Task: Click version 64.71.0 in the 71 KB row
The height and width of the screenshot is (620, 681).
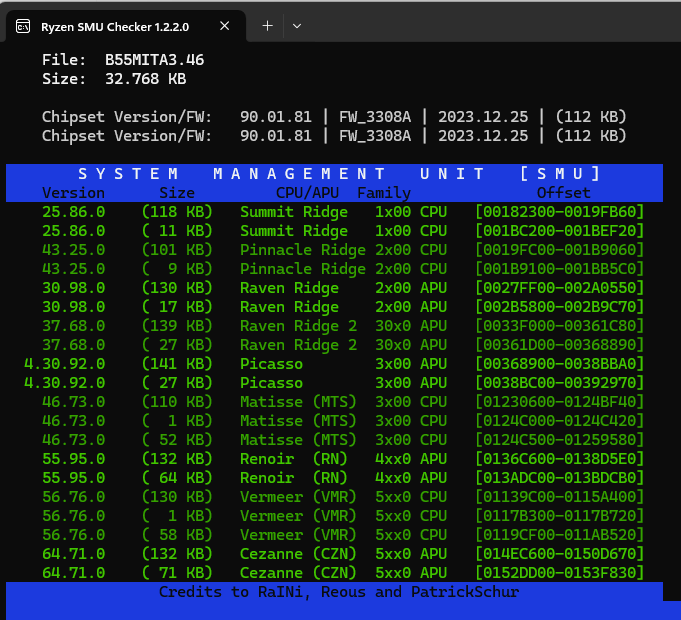Action: click(73, 573)
